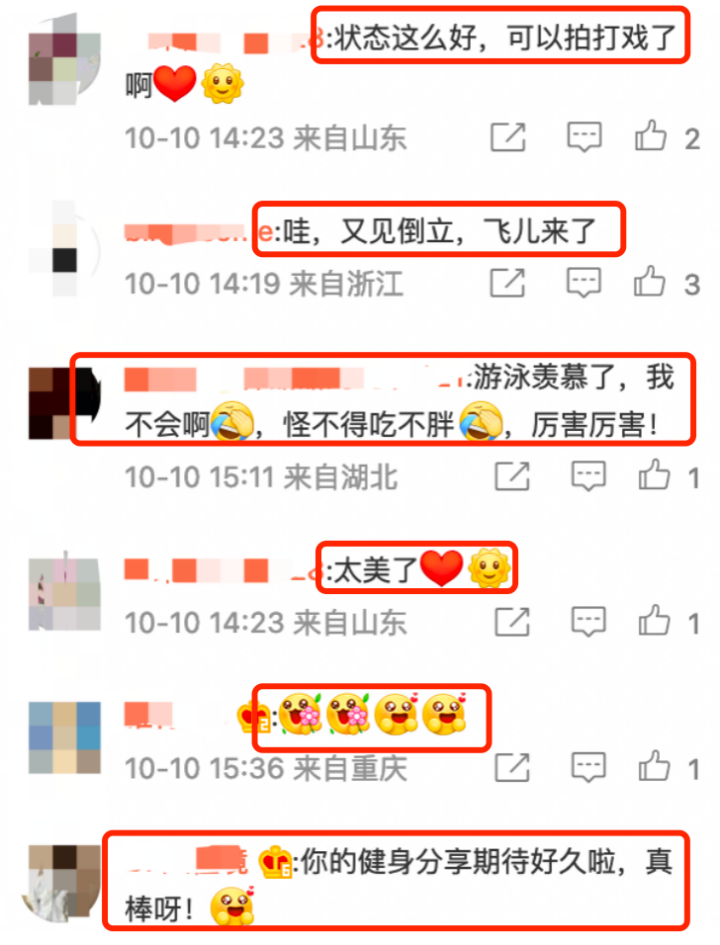Share the 太美了 comment from Shandong
The width and height of the screenshot is (720, 945).
click(x=513, y=622)
